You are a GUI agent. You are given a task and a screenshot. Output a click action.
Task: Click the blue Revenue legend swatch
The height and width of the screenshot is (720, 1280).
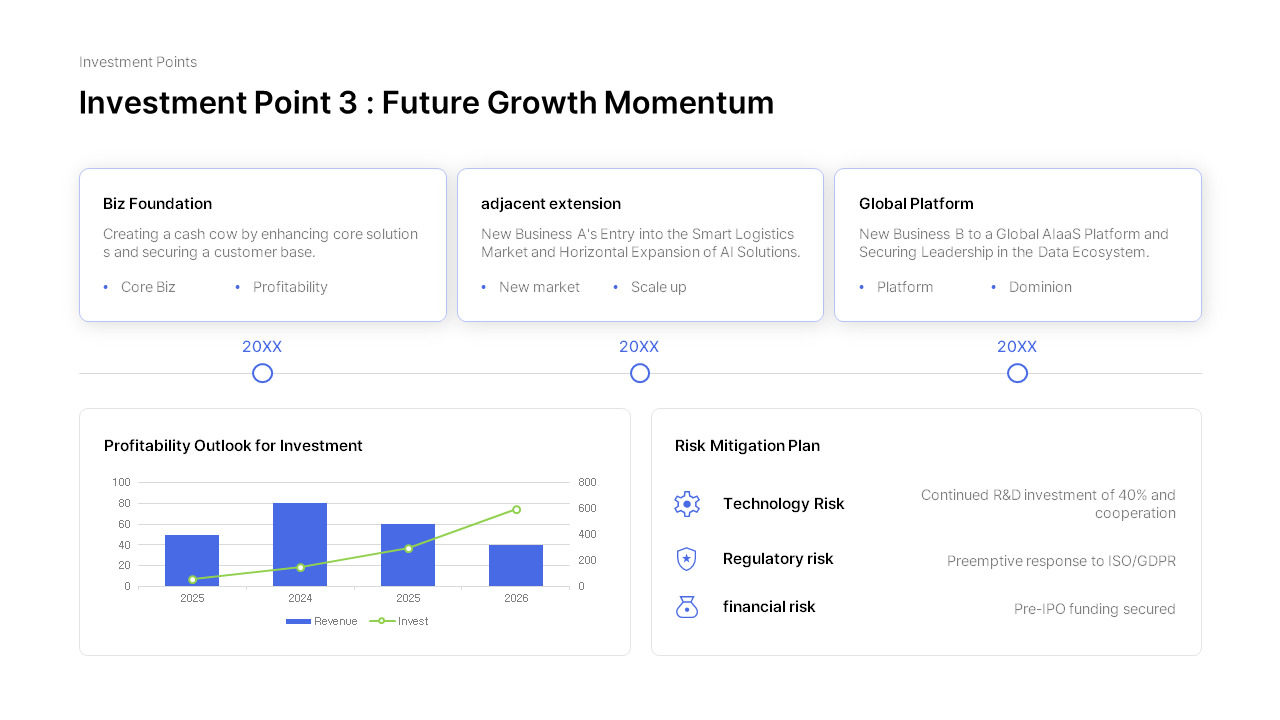coord(298,621)
